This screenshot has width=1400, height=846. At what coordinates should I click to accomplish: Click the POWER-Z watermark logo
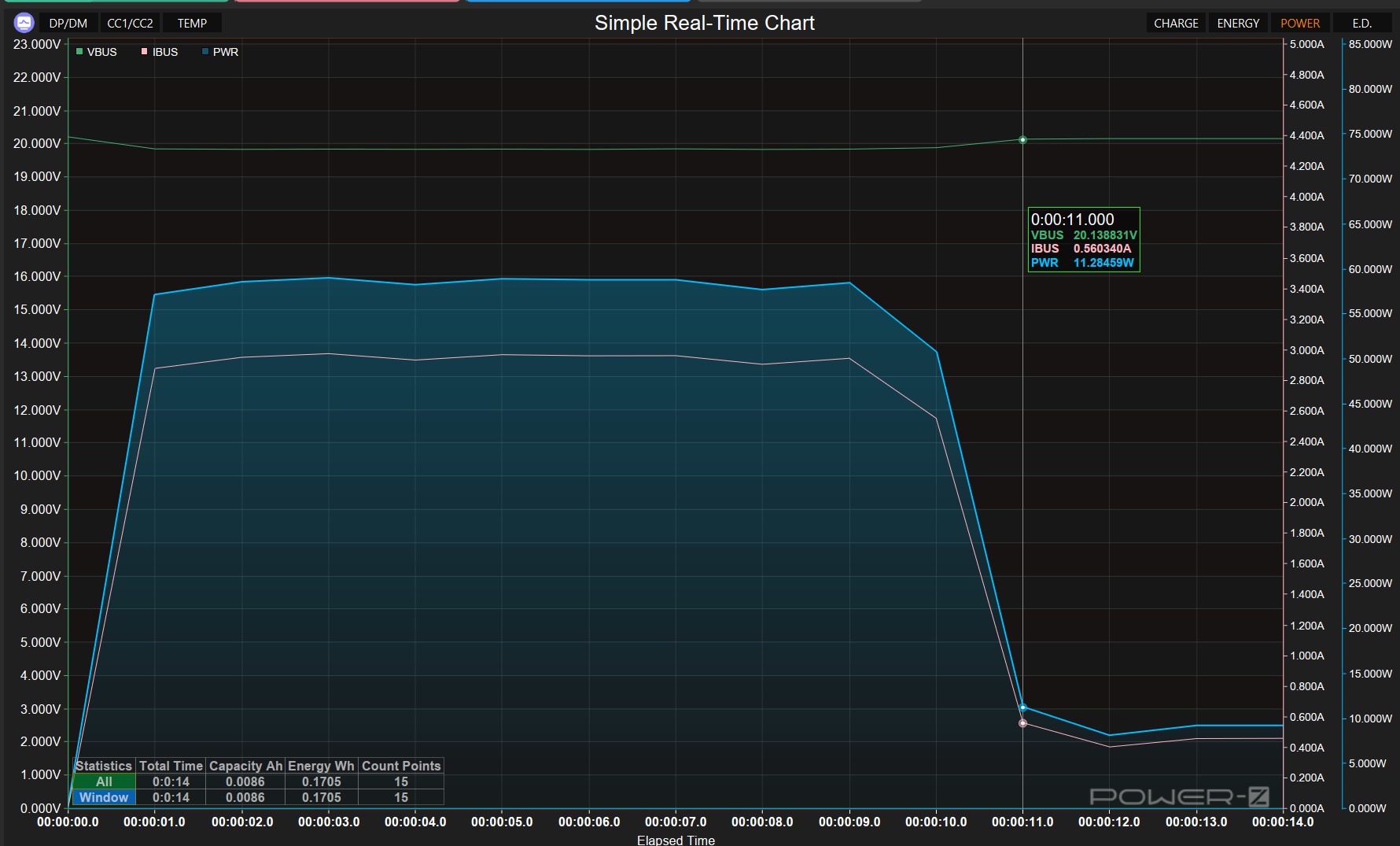point(1178,796)
